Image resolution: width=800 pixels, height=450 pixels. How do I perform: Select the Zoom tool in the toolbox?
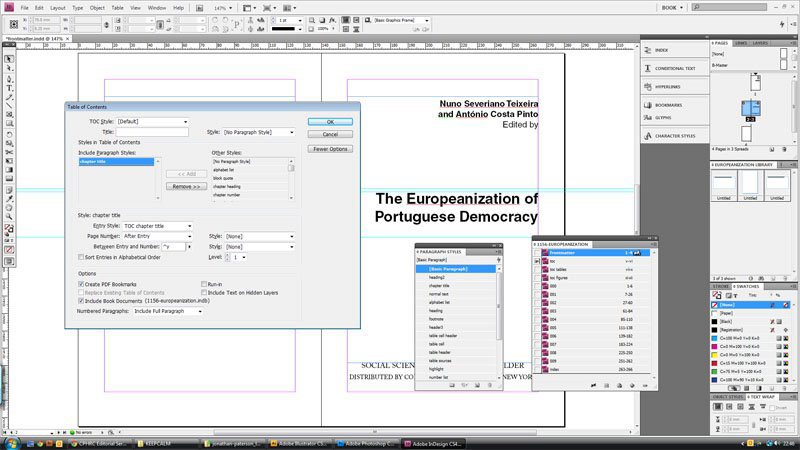[x=9, y=216]
